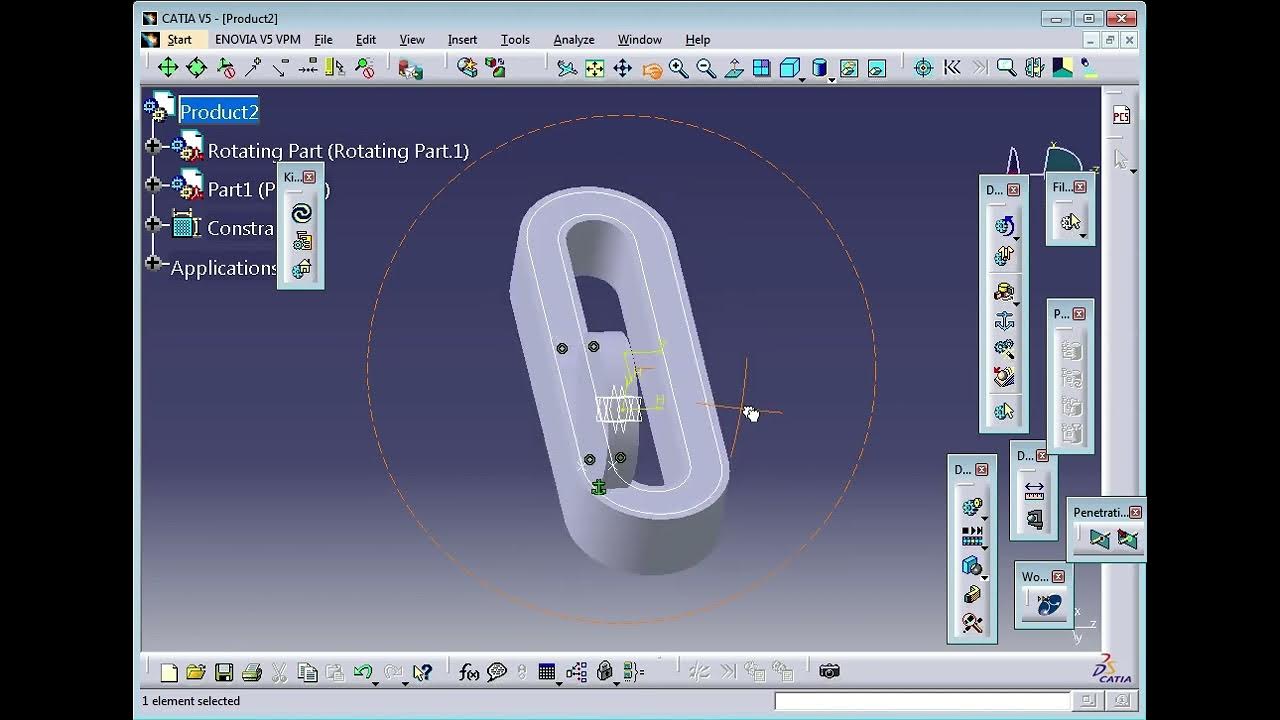Open the Help menu
This screenshot has height=720, width=1280.
[698, 40]
